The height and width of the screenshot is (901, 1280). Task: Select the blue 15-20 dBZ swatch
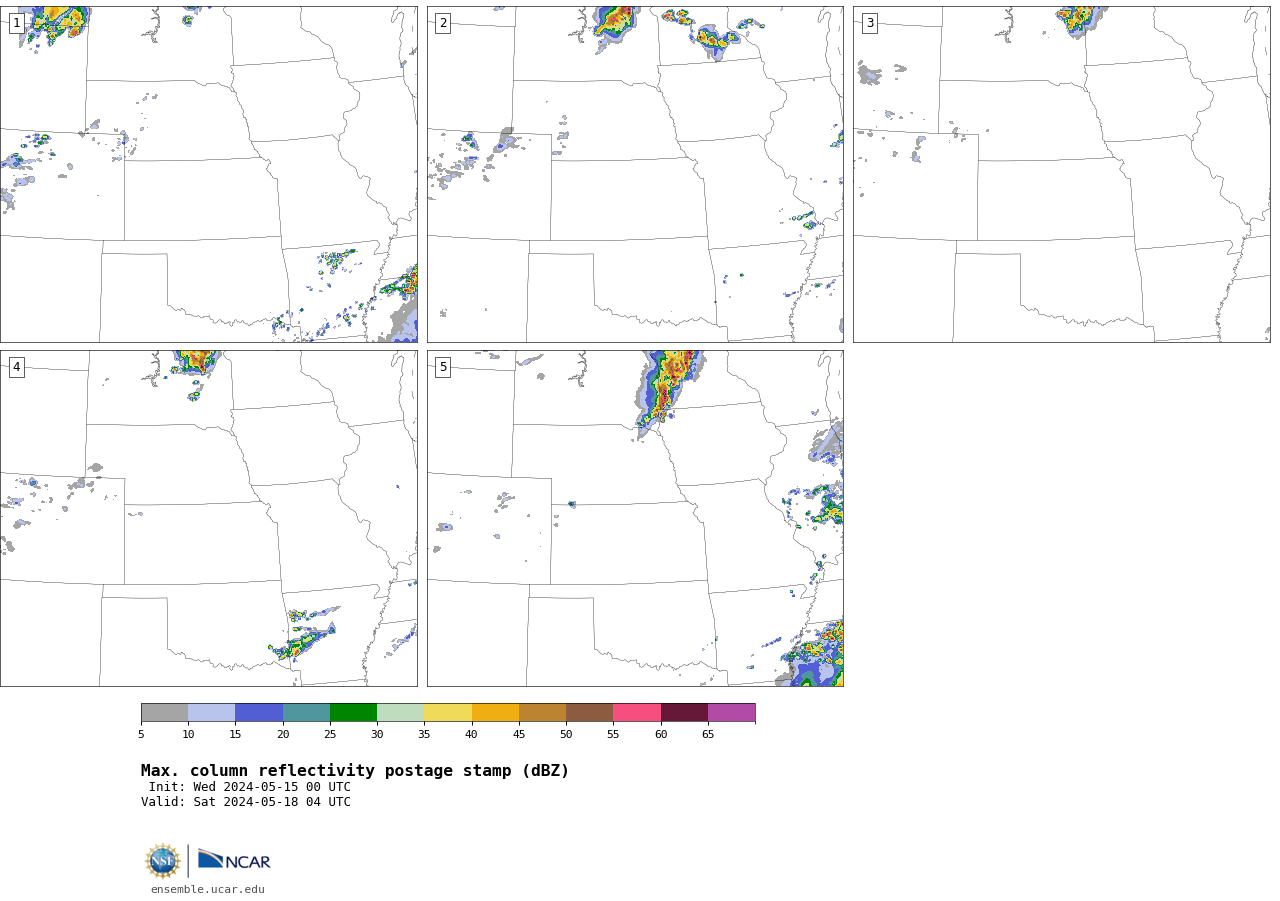click(x=259, y=713)
